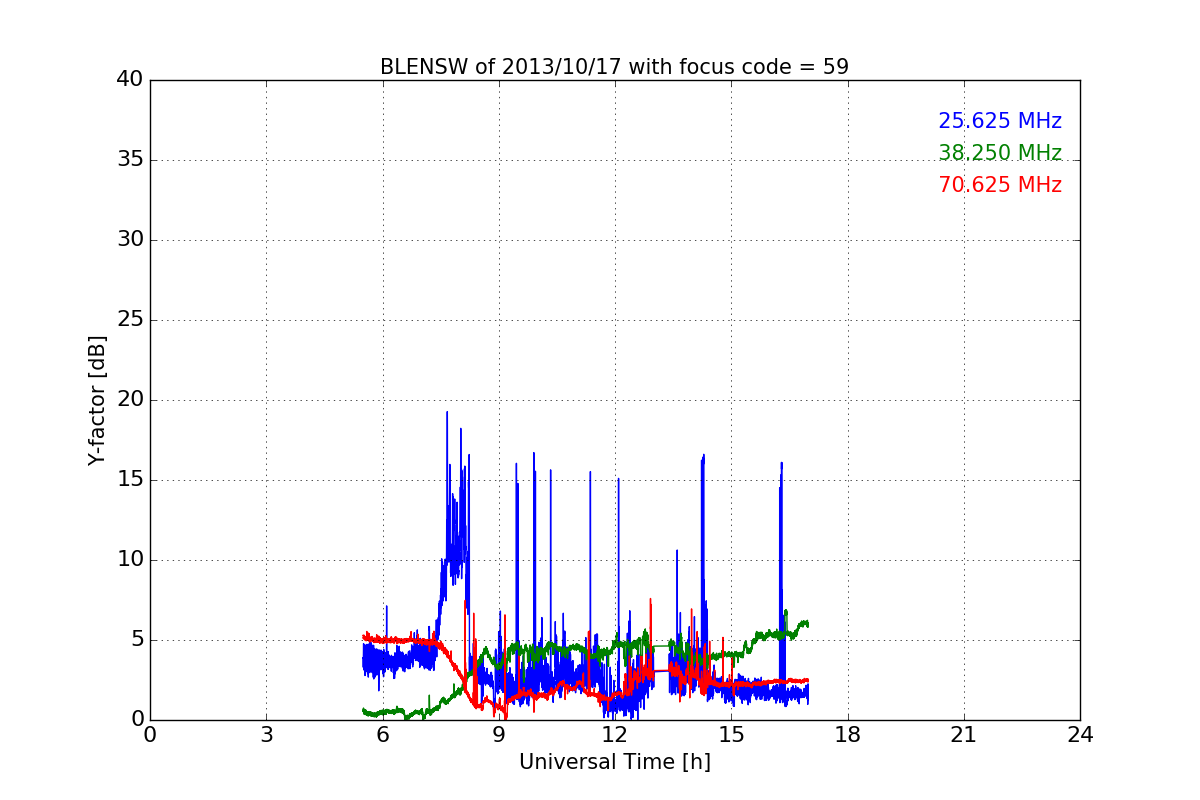Click y-axis tick label 35
Image resolution: width=1200 pixels, height=800 pixels.
130,160
